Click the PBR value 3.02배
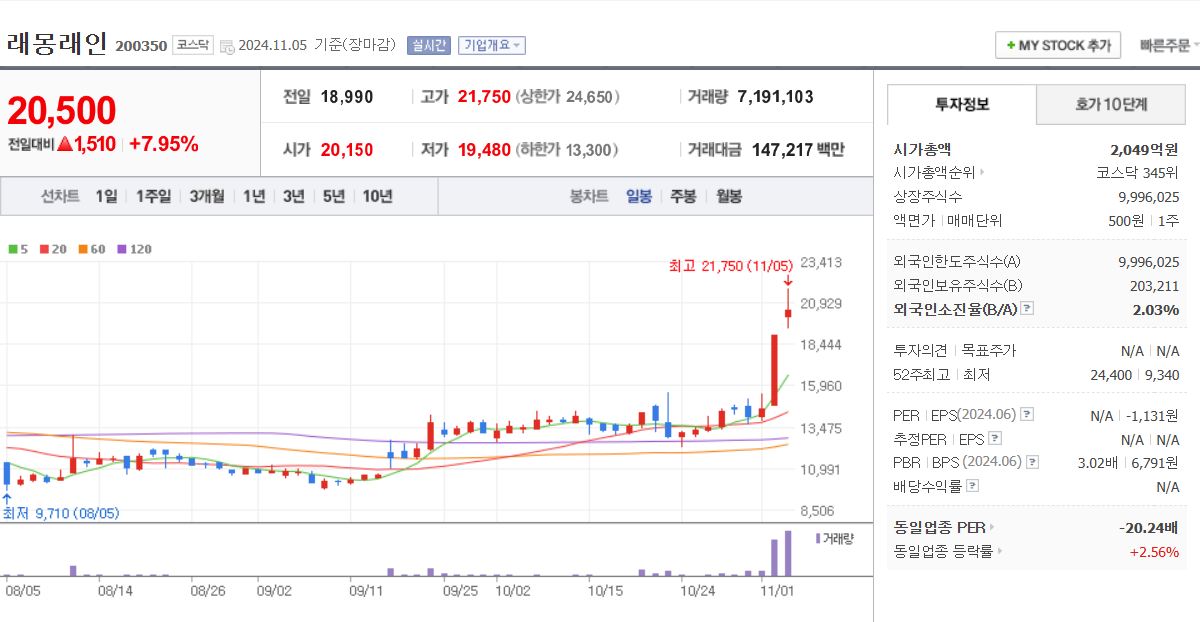The image size is (1201, 622). coord(1100,462)
